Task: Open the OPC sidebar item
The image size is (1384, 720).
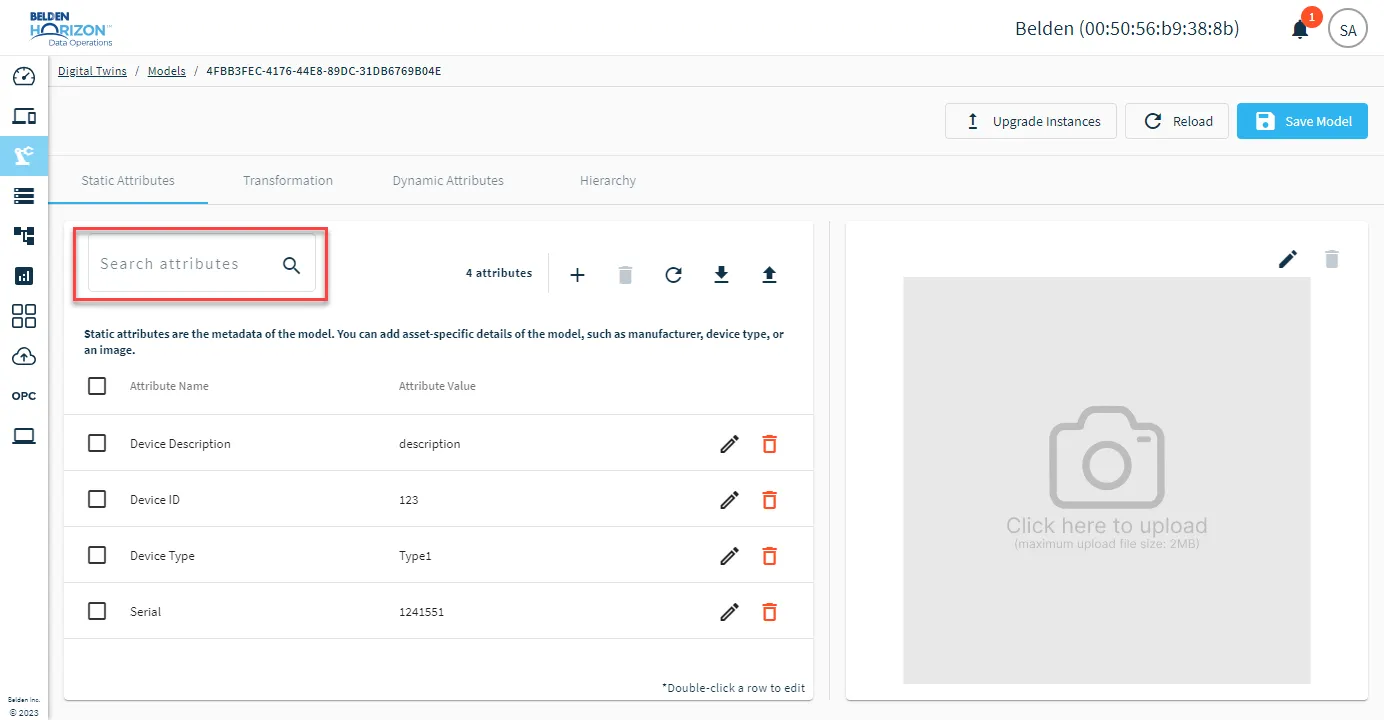Action: tap(24, 396)
